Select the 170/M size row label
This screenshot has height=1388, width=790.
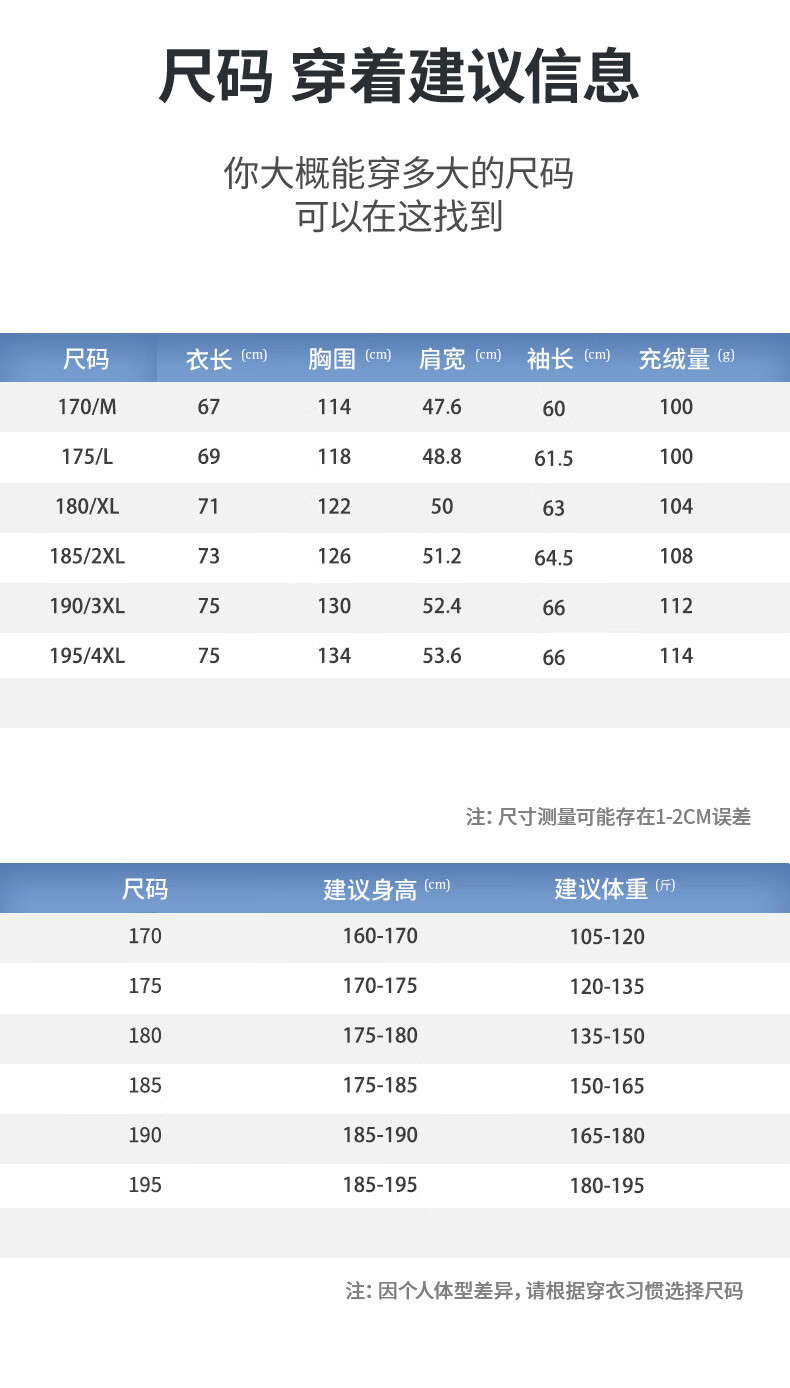pyautogui.click(x=87, y=407)
